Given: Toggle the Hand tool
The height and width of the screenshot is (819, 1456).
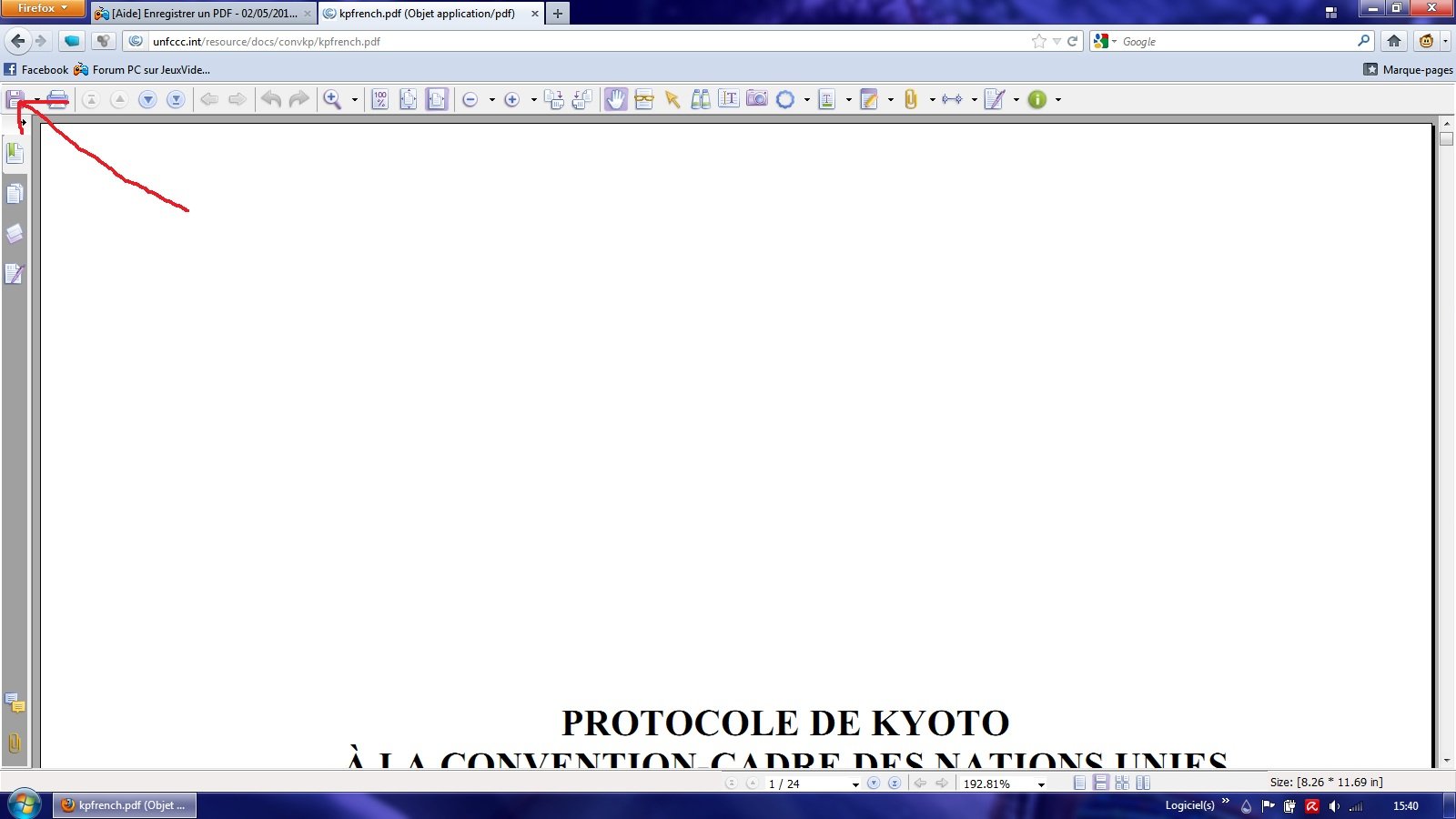Looking at the screenshot, I should tap(616, 99).
